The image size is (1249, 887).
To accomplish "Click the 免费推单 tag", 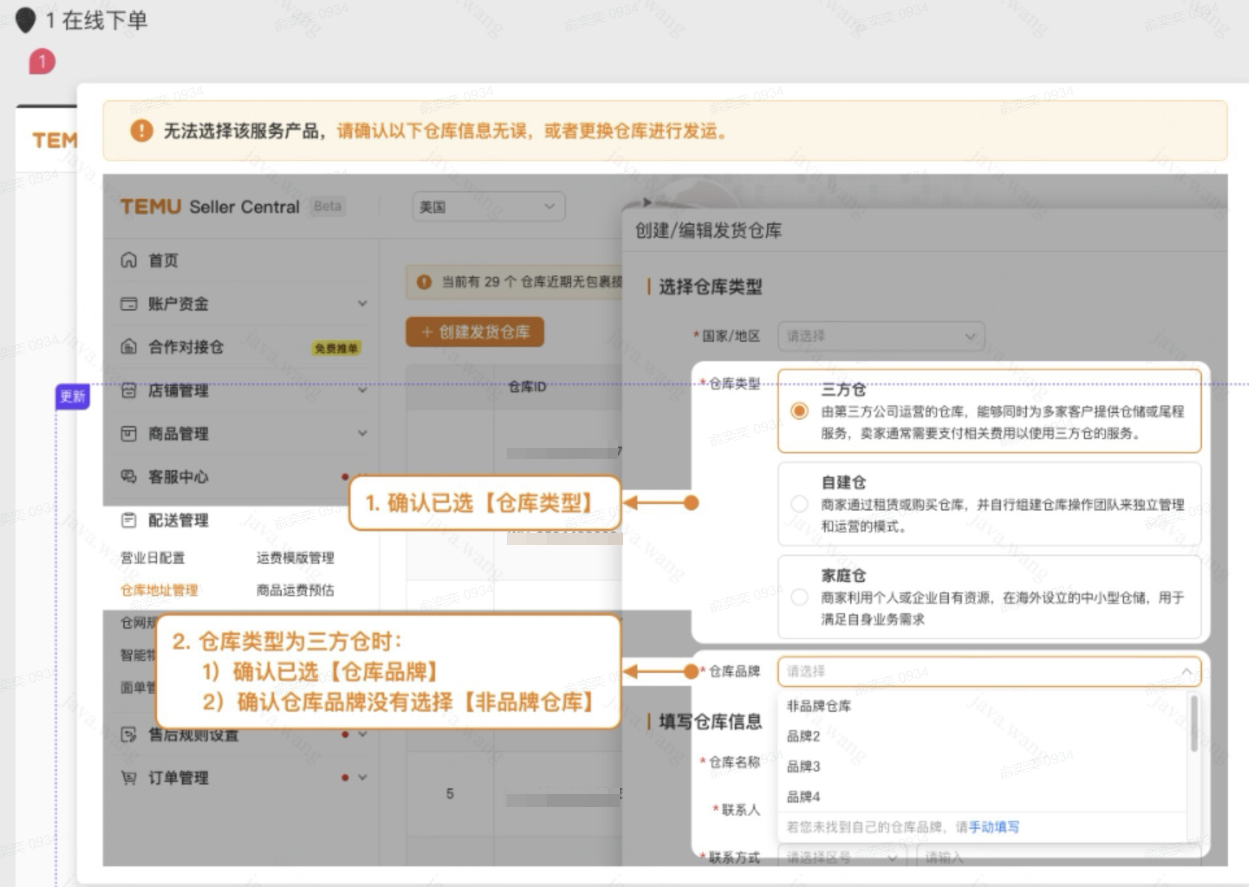I will tap(337, 348).
